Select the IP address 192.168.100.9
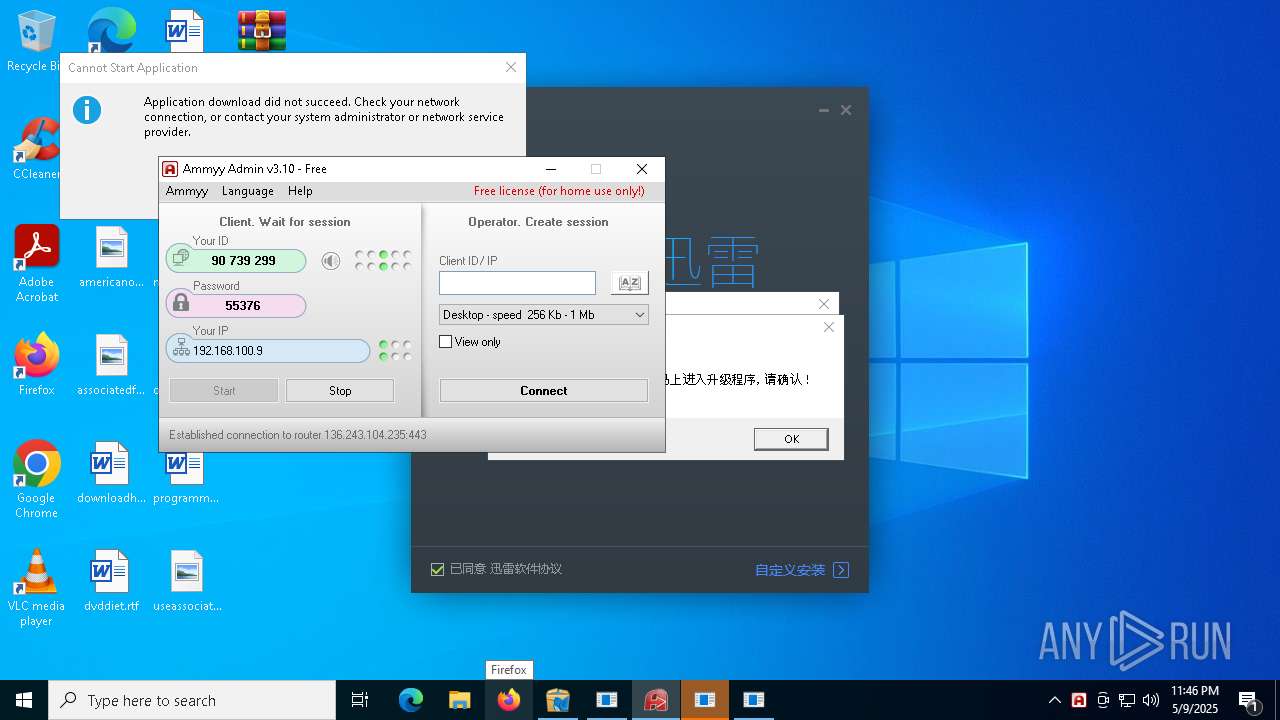The width and height of the screenshot is (1280, 720). pyautogui.click(x=228, y=351)
